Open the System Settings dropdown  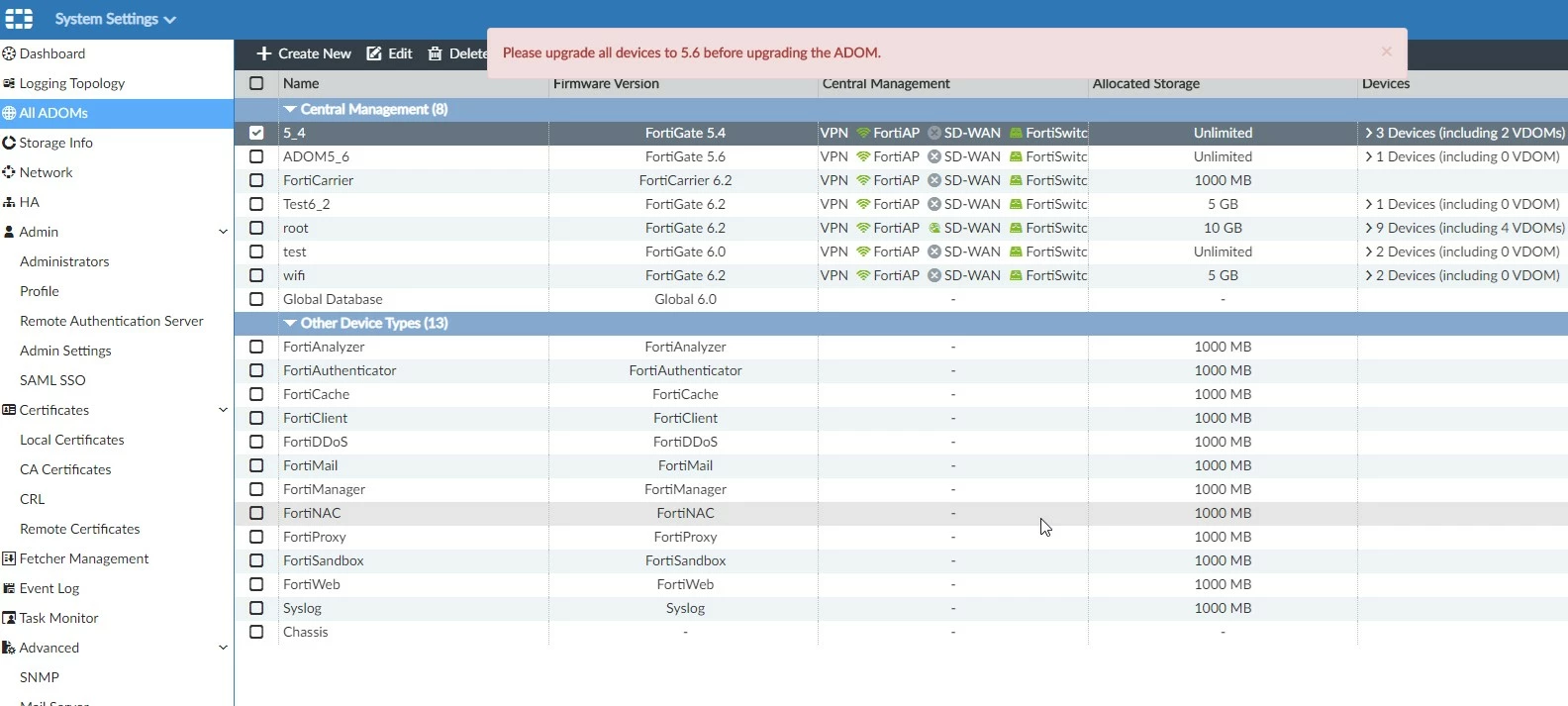pyautogui.click(x=115, y=19)
